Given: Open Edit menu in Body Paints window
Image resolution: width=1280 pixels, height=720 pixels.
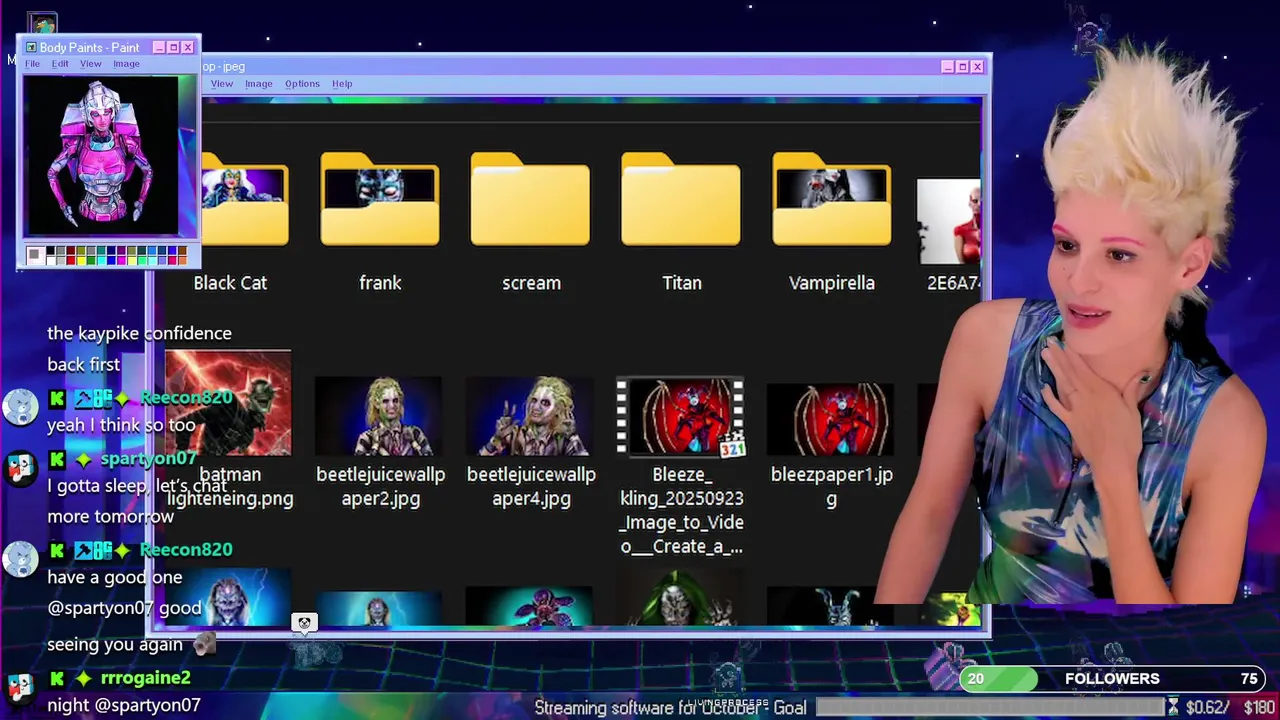Looking at the screenshot, I should coord(60,64).
